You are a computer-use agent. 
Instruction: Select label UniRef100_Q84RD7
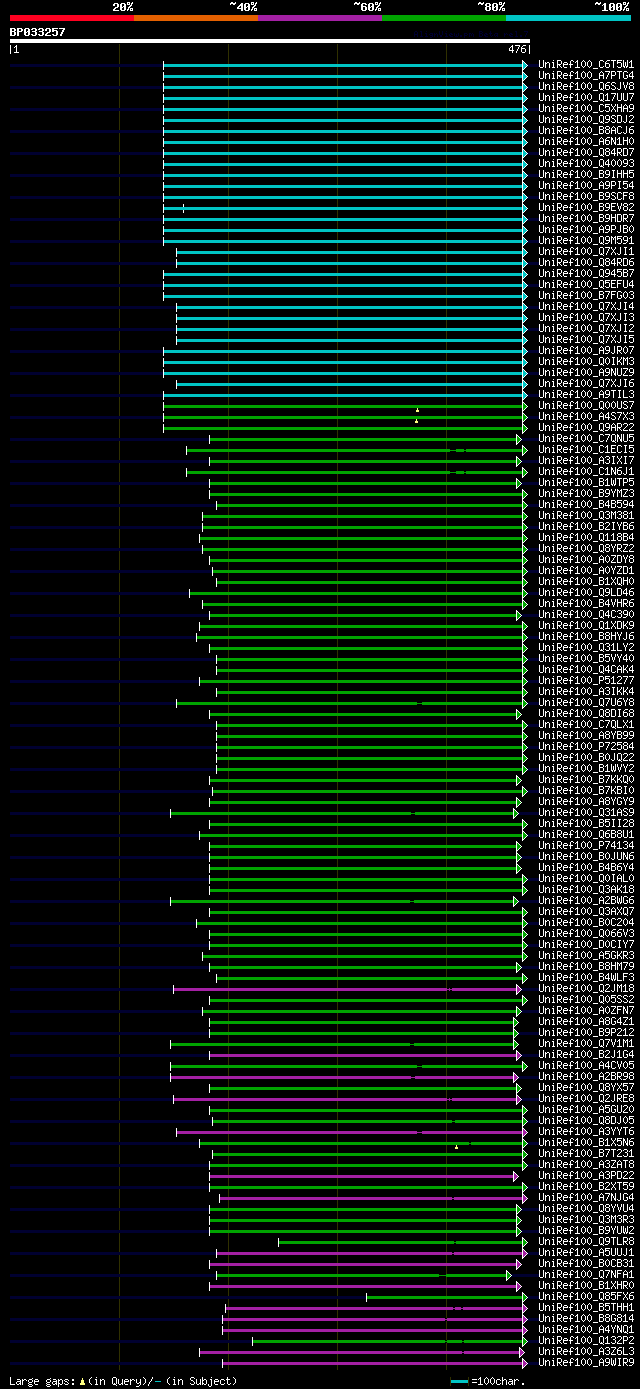coord(586,152)
